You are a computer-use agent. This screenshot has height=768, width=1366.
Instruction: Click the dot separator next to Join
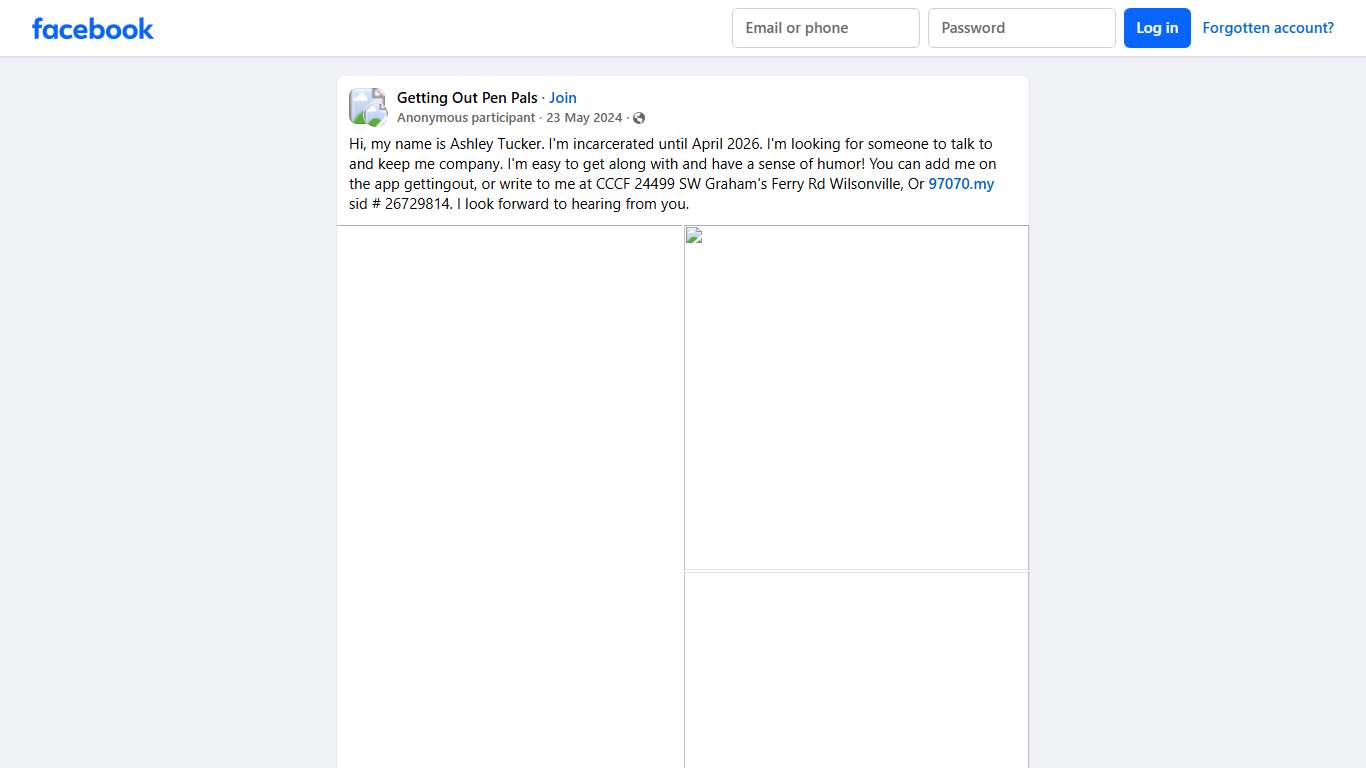(x=543, y=97)
